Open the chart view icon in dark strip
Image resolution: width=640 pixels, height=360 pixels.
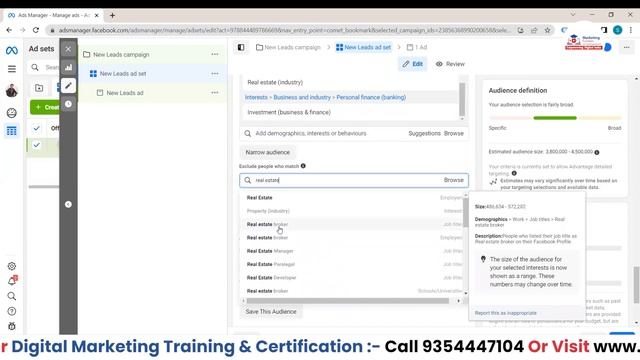coord(68,67)
